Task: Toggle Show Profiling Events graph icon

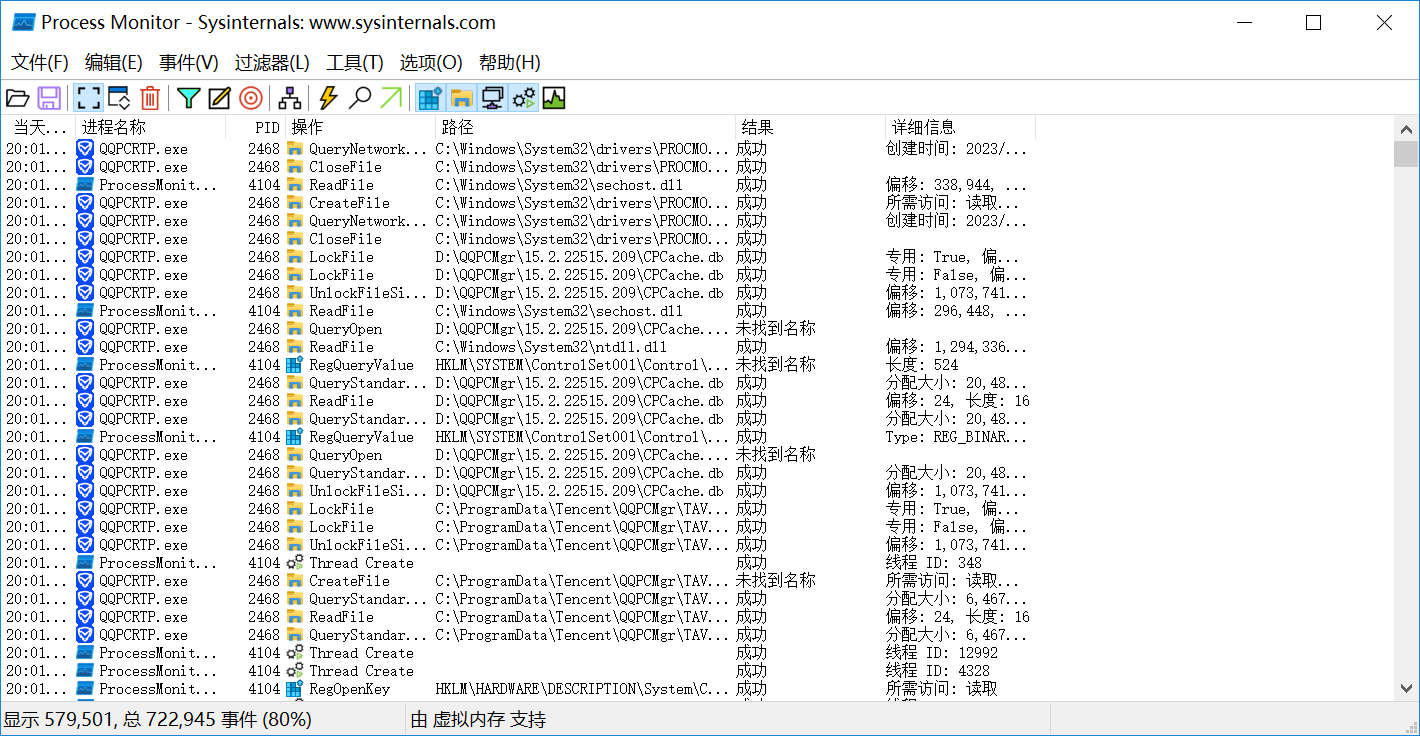Action: tap(554, 98)
